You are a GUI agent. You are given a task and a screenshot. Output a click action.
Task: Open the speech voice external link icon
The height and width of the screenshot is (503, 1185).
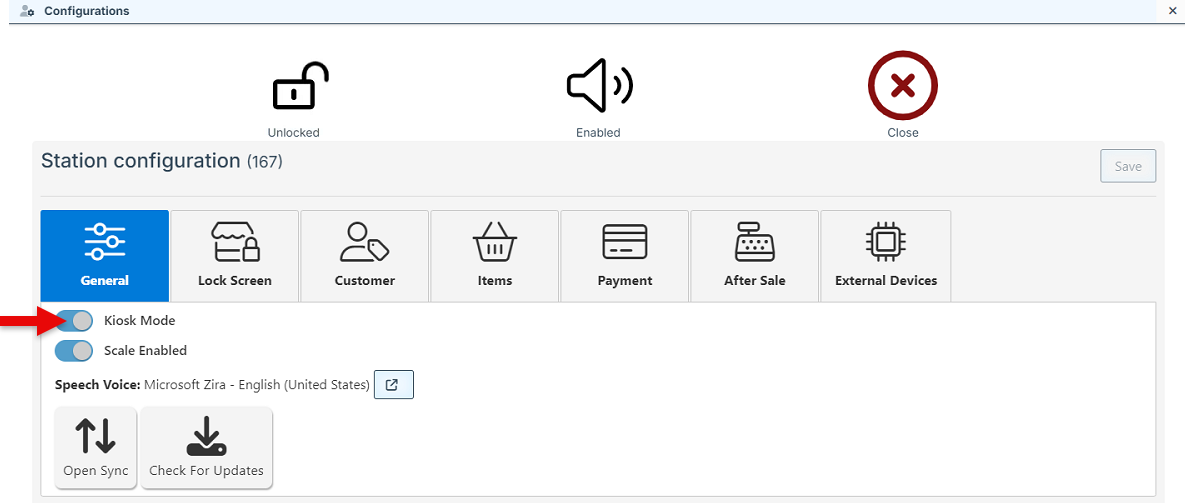click(x=393, y=385)
